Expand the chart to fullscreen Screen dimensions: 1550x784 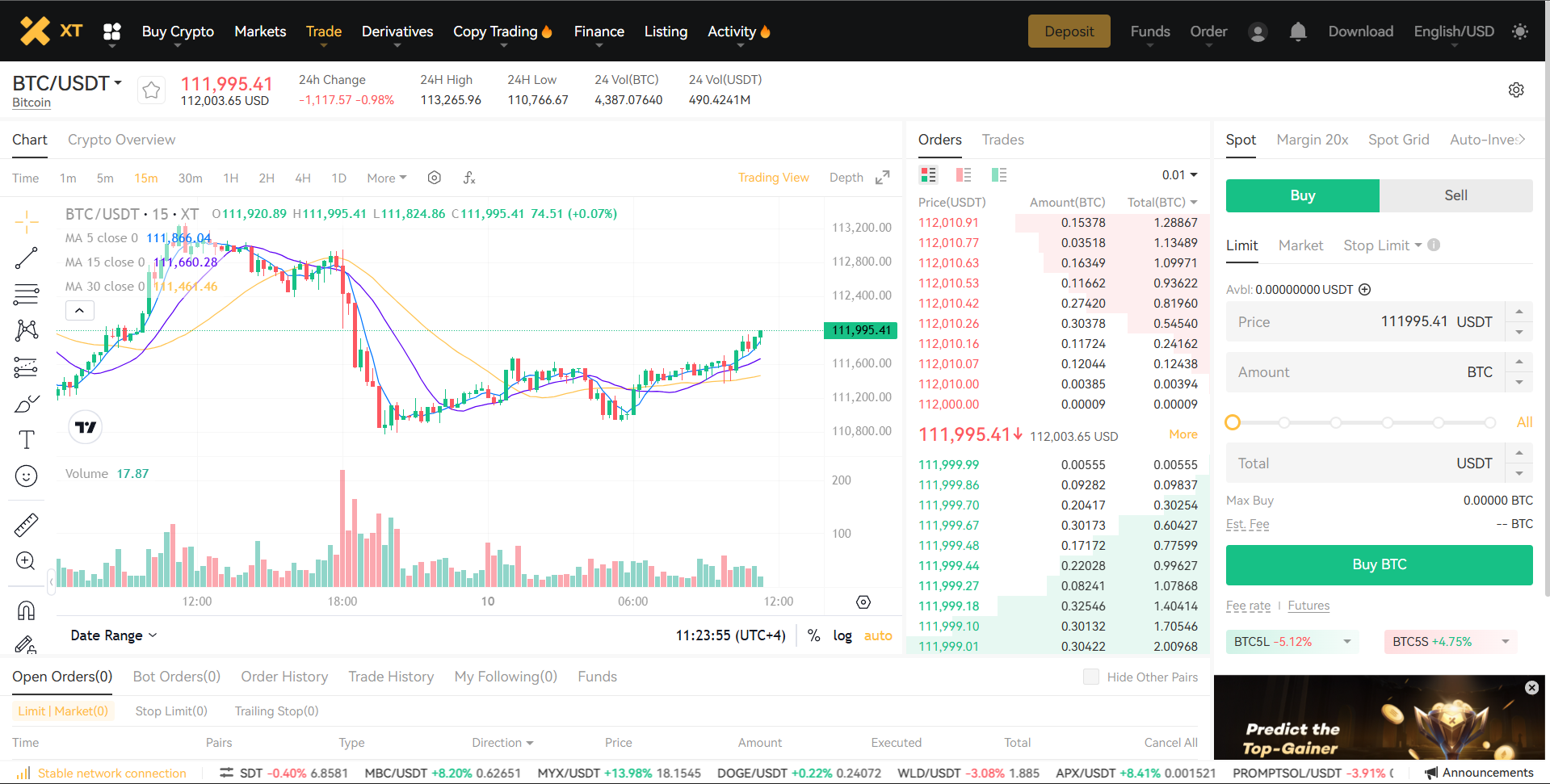883,178
